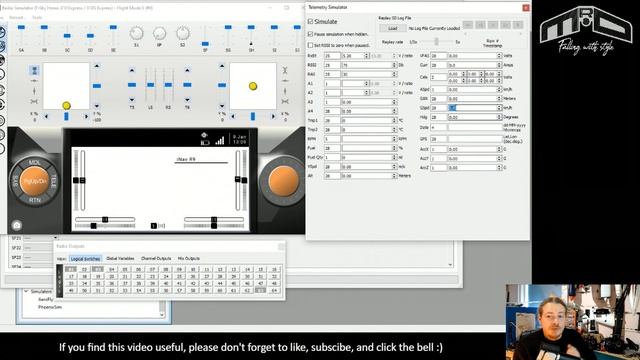Click left stick vertical trim up arrow
Image resolution: width=640 pixels, height=360 pixels.
(97, 66)
